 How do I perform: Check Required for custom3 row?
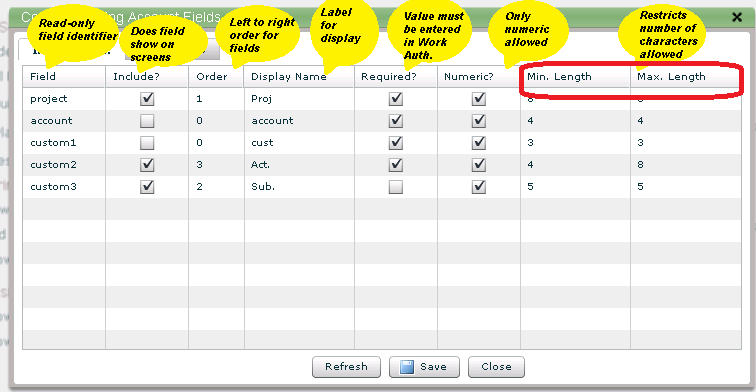[396, 187]
